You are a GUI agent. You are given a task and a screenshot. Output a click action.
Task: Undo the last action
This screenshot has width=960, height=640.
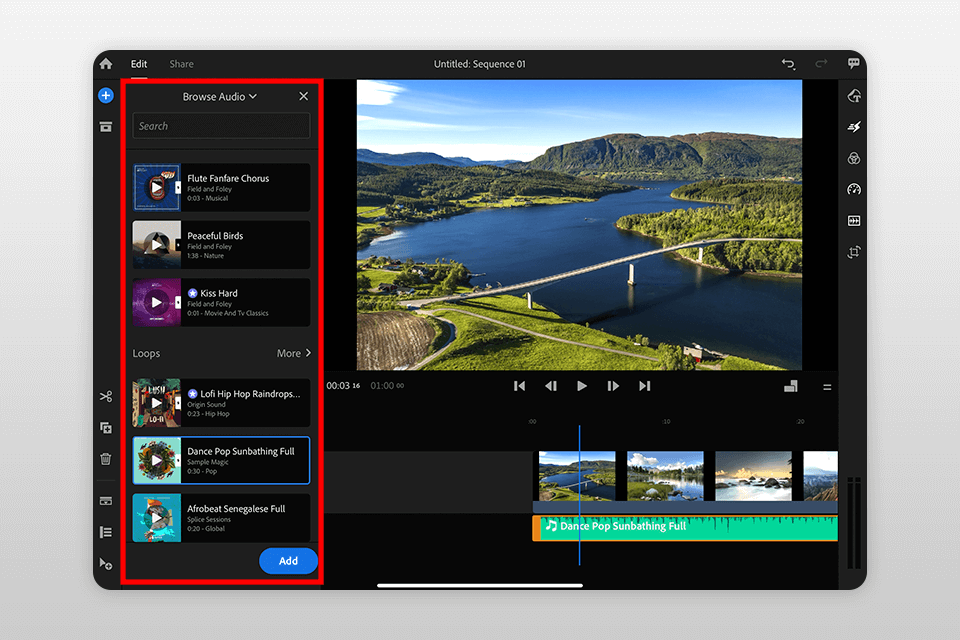(788, 64)
